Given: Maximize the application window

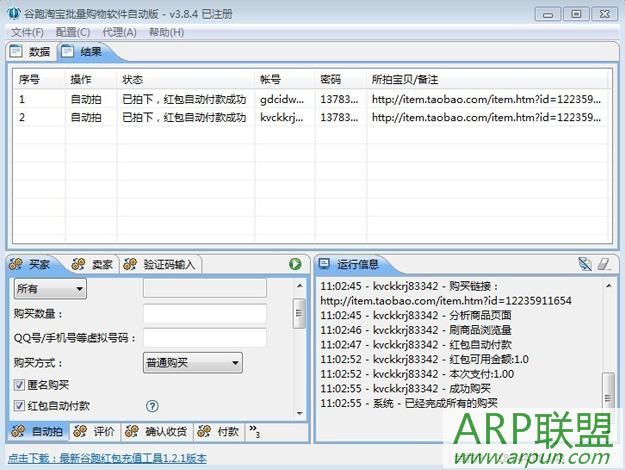Looking at the screenshot, I should pos(576,14).
